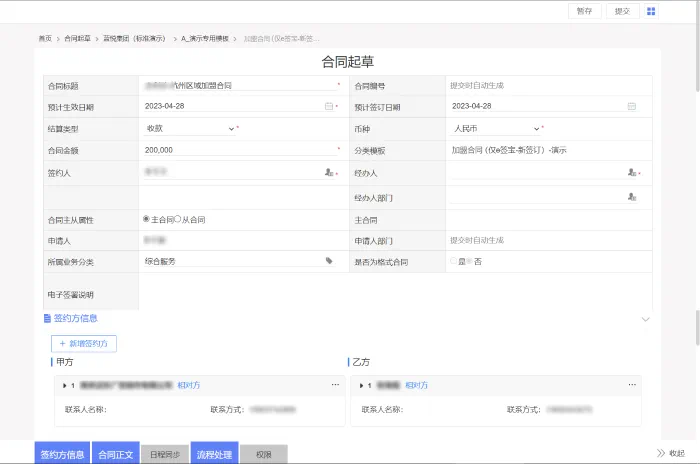
Task: Open more options (…) for 甲方 party
Action: click(335, 385)
